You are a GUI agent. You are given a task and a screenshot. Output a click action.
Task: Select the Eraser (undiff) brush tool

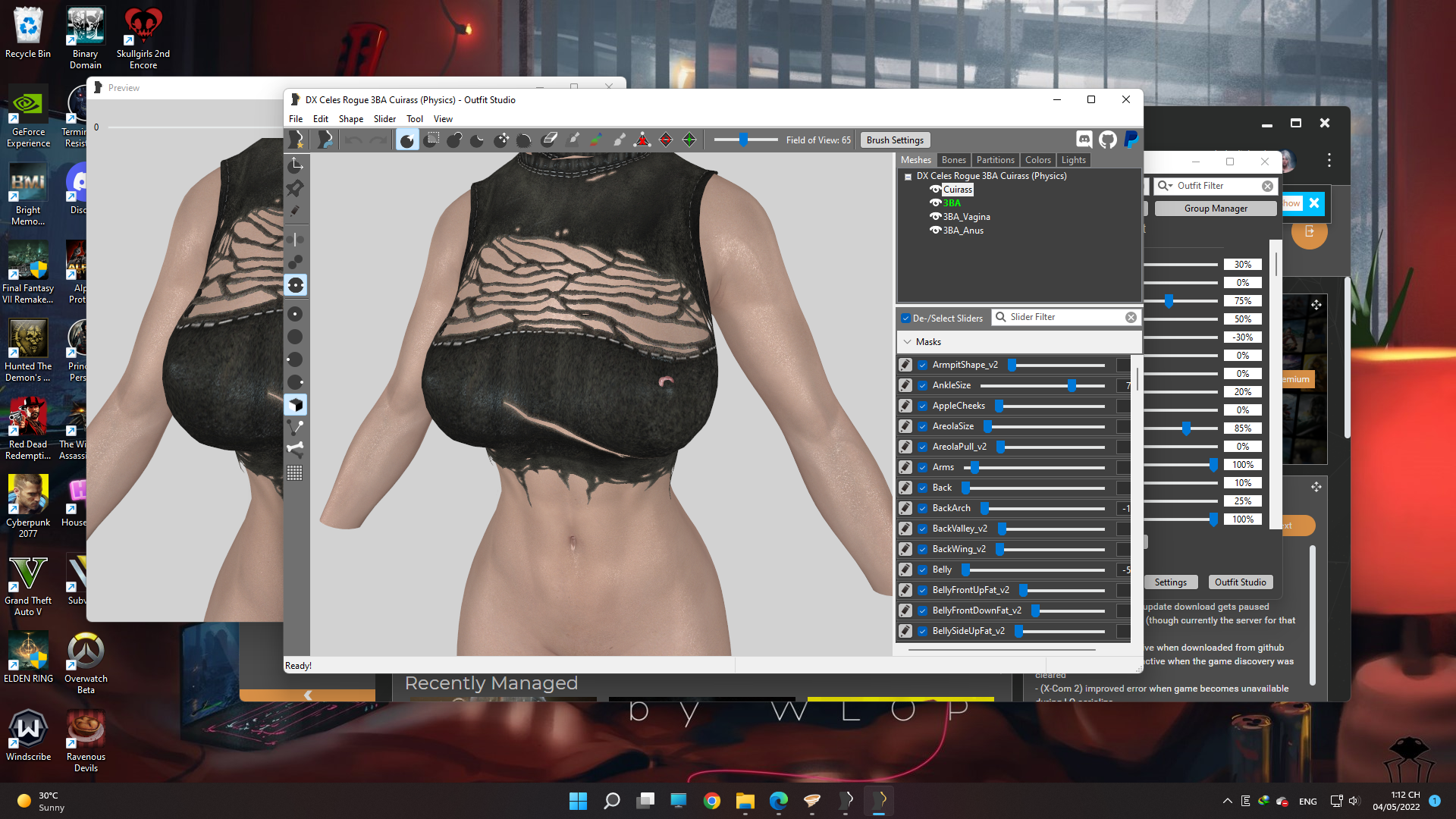(x=550, y=140)
